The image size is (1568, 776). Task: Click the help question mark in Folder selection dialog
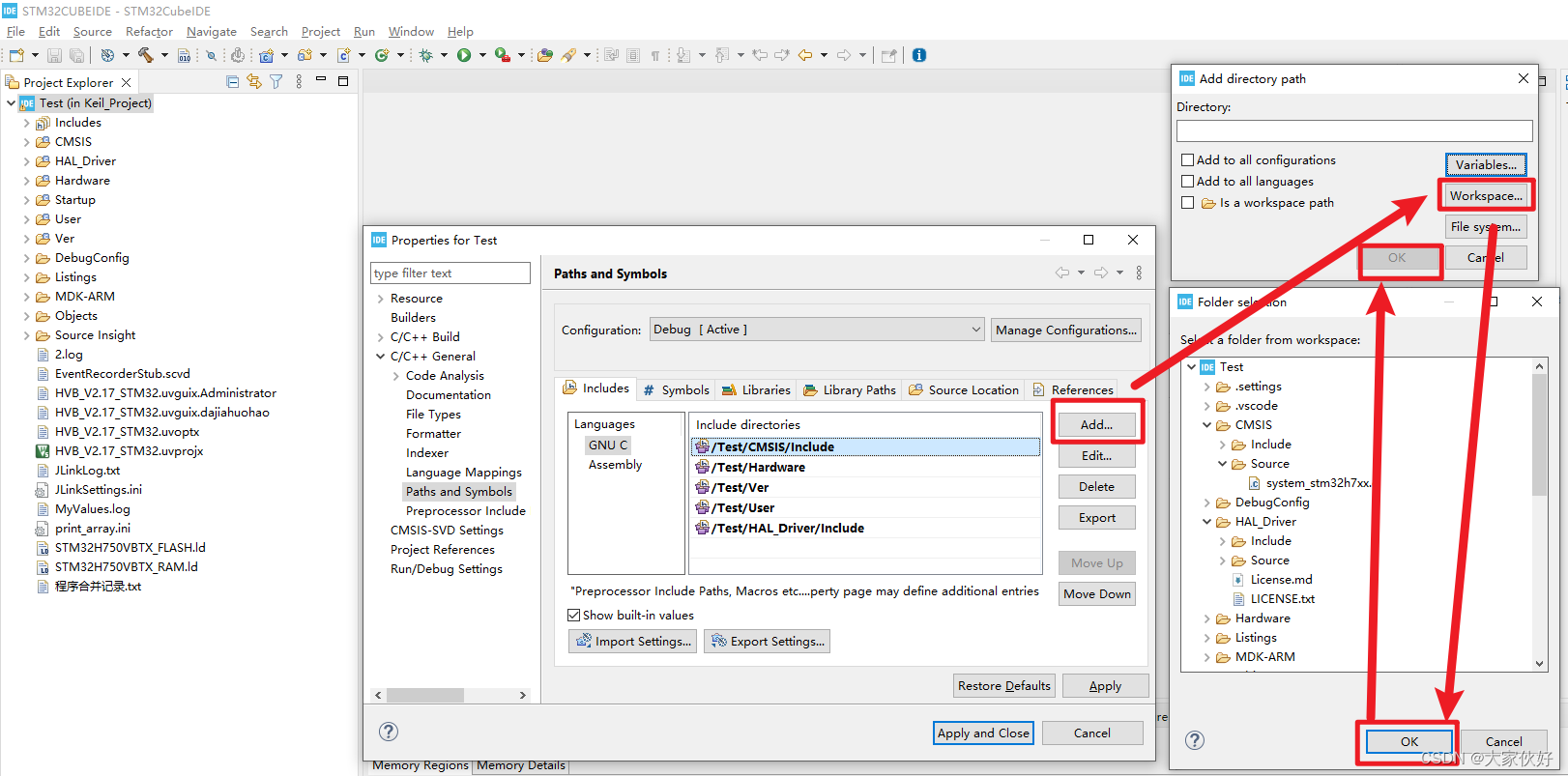pyautogui.click(x=1195, y=740)
